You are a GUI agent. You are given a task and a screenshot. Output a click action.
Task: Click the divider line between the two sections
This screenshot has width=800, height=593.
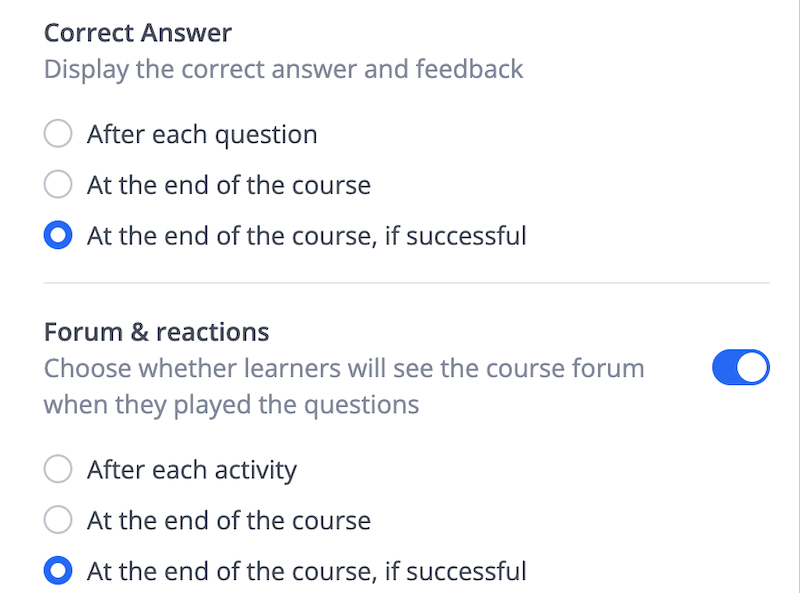406,283
